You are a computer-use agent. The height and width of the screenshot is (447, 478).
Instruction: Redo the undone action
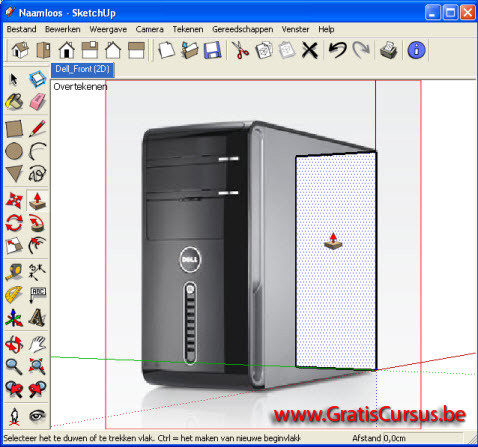361,50
